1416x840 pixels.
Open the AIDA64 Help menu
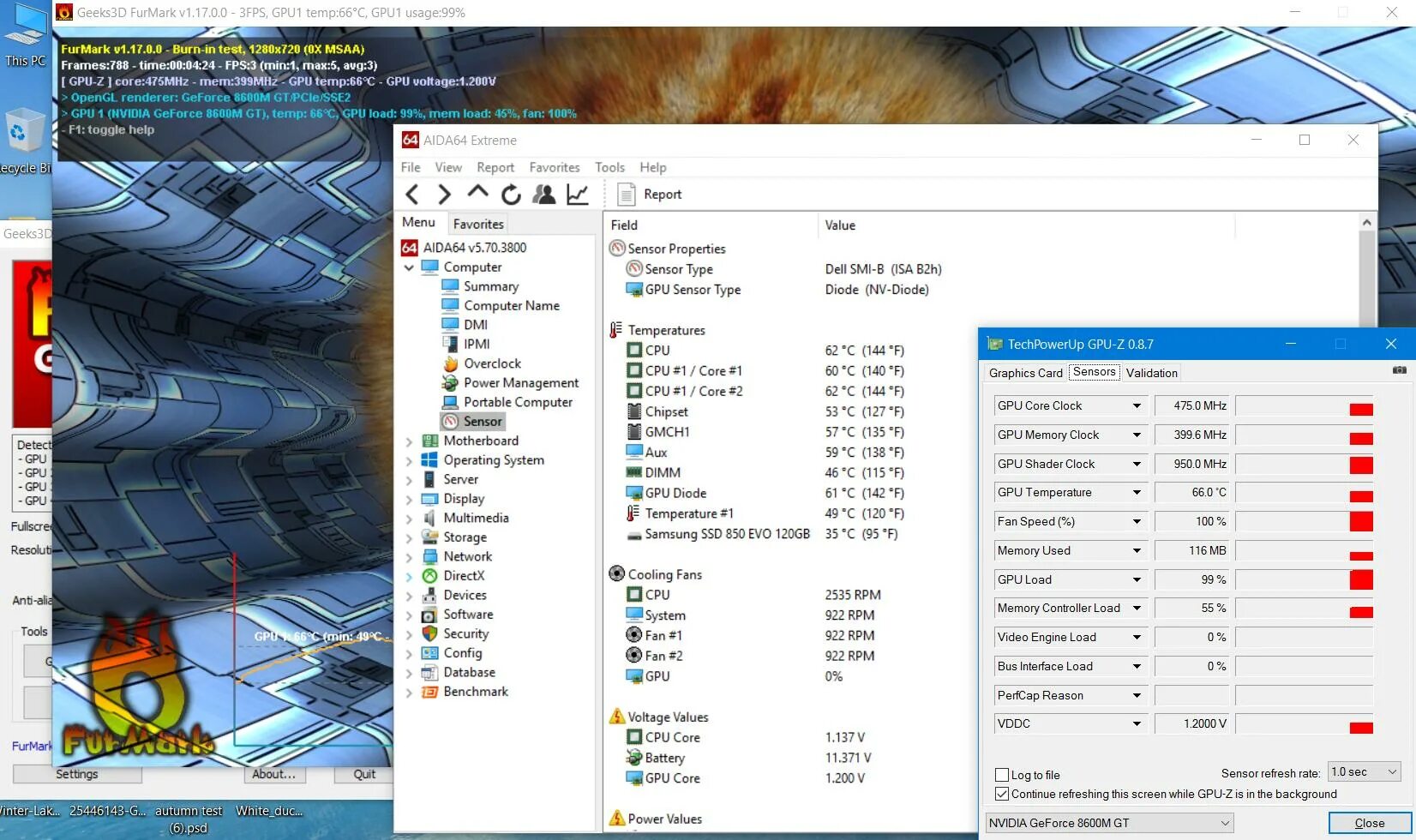click(653, 167)
